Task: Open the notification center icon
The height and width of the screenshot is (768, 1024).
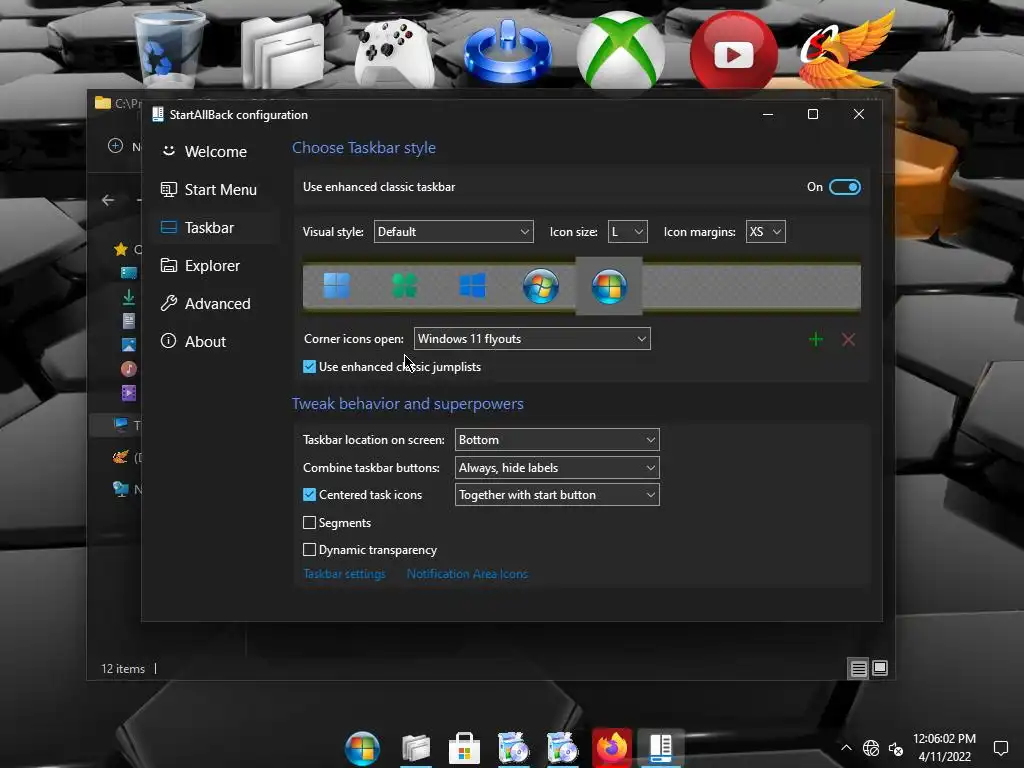Action: (x=1000, y=748)
